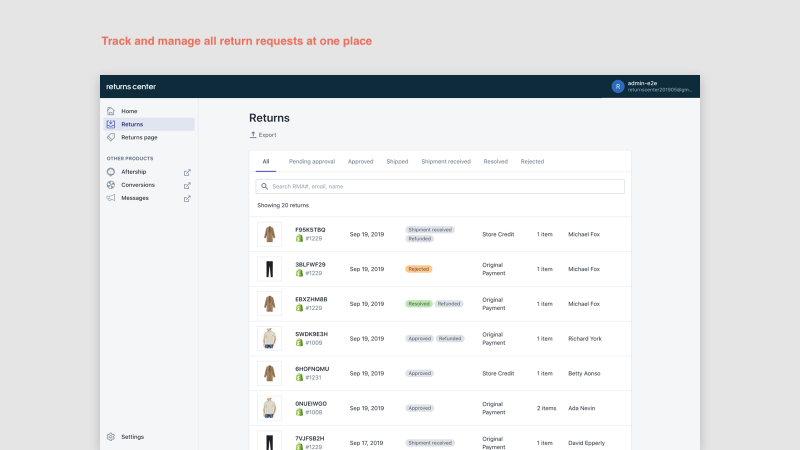This screenshot has width=800, height=450.
Task: Open Returns in the sidebar
Action: (149, 124)
